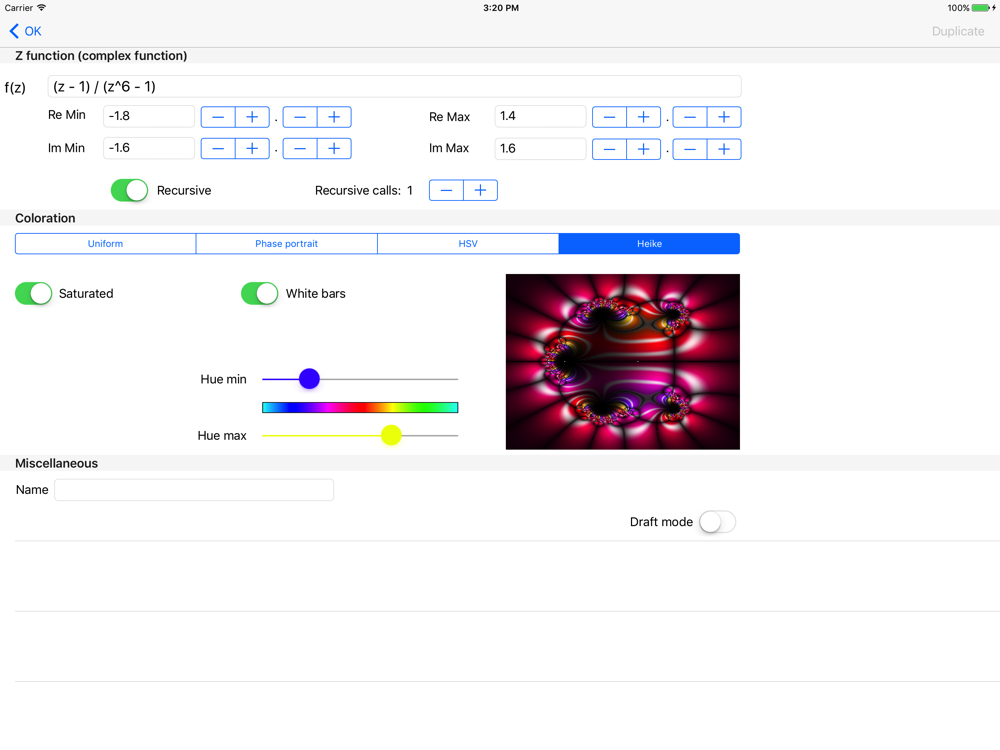Viewport: 1000px width, 750px height.
Task: Increase Re Max integer part with plus
Action: pos(643,117)
